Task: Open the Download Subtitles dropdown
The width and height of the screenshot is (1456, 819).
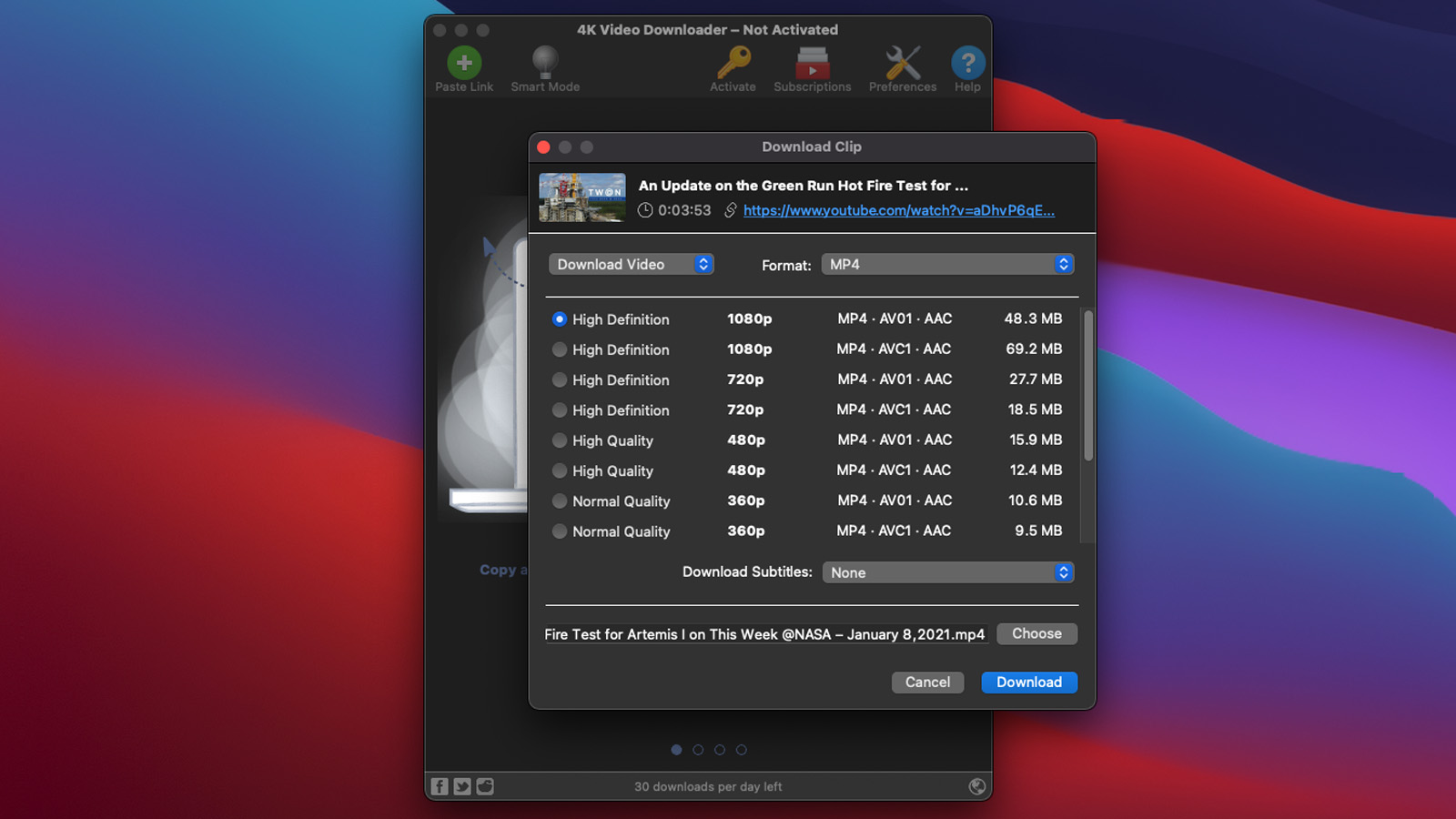Action: click(948, 572)
